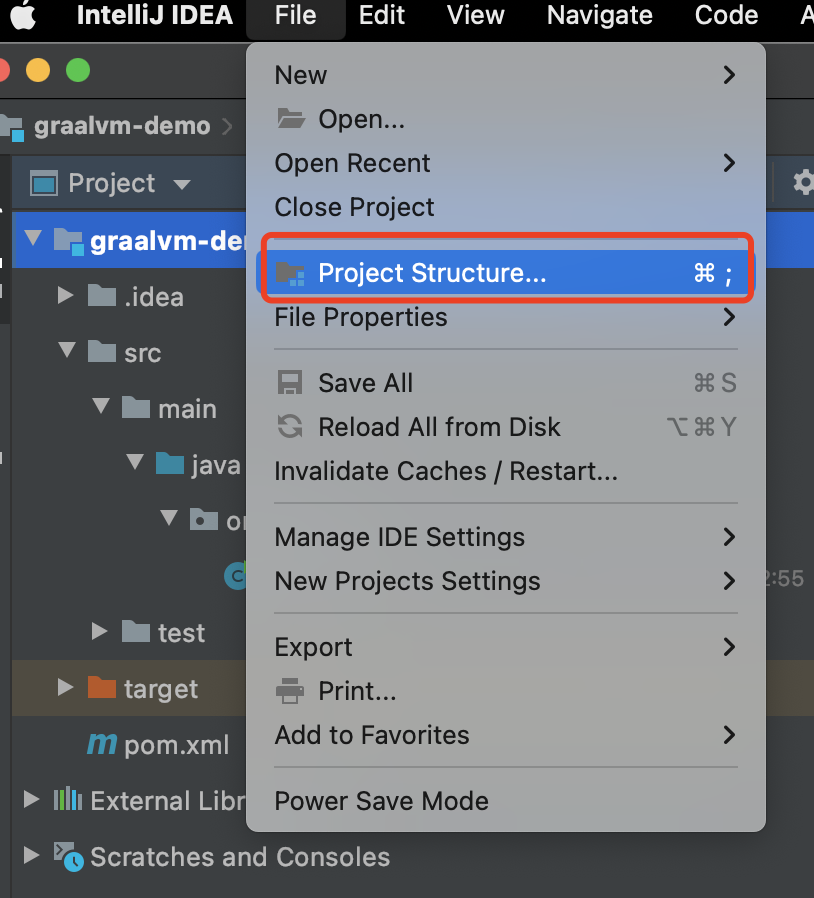Open the Edit menu
Image resolution: width=814 pixels, height=898 pixels.
[x=382, y=15]
